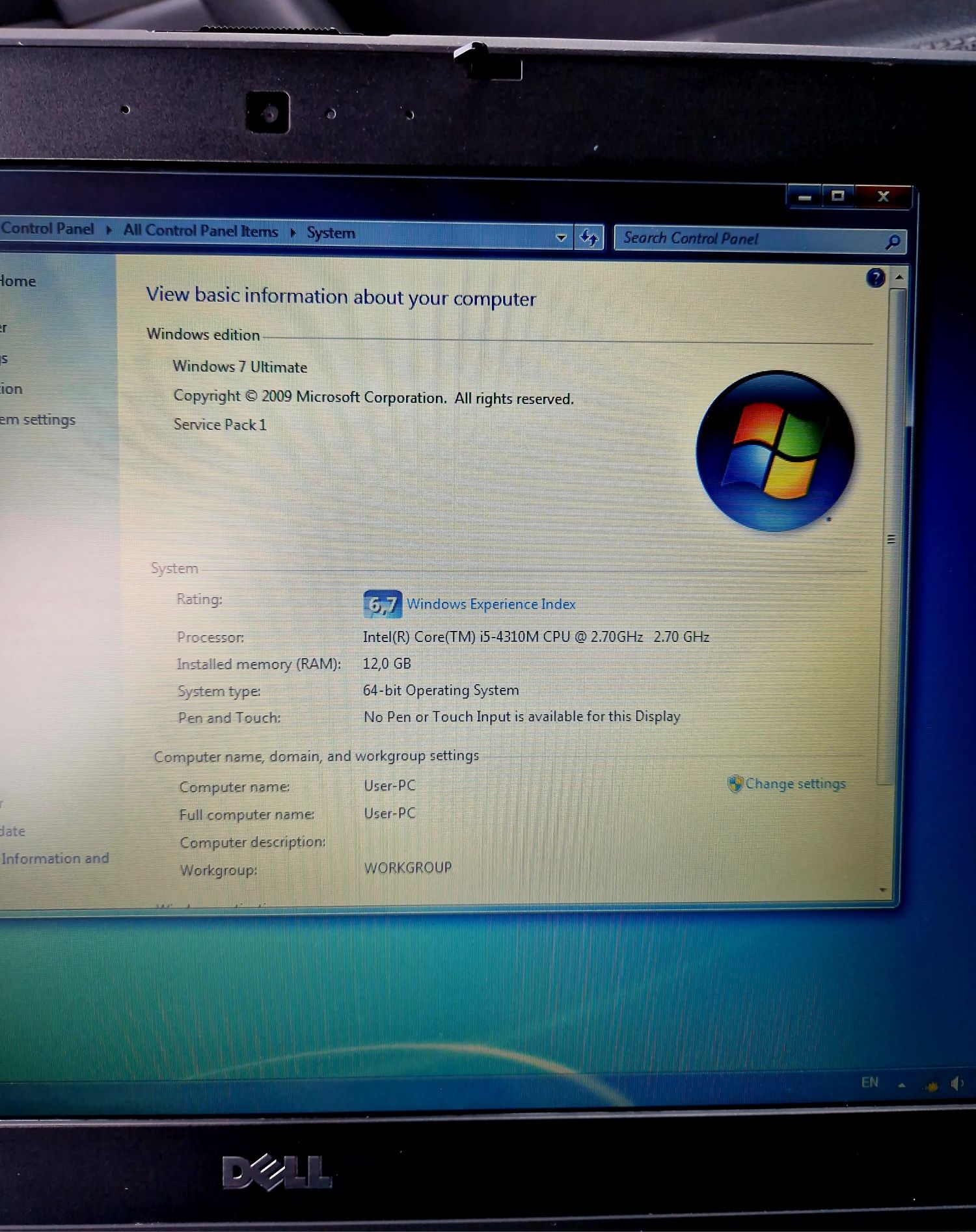Go to All Control Panel Items breadcrumb
Image resolution: width=976 pixels, height=1232 pixels.
pos(200,231)
